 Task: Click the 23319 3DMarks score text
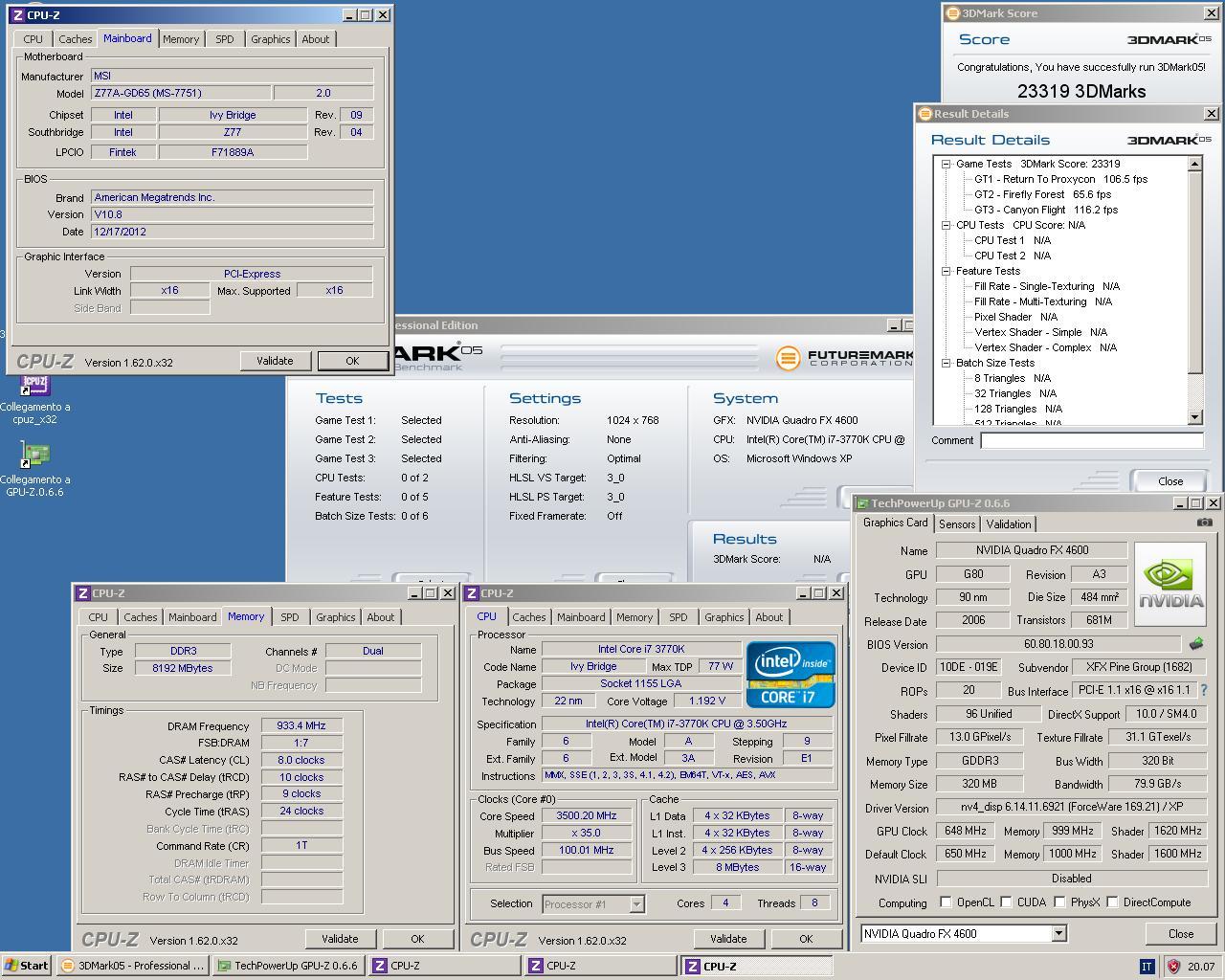point(1081,91)
